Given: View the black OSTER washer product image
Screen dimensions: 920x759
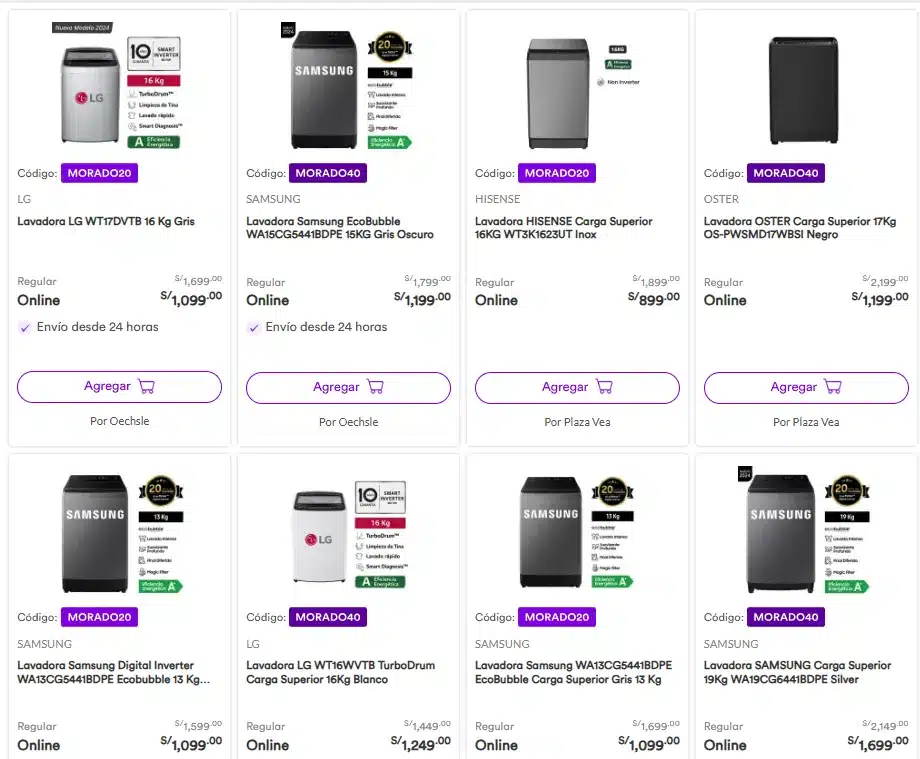Looking at the screenshot, I should pyautogui.click(x=803, y=90).
